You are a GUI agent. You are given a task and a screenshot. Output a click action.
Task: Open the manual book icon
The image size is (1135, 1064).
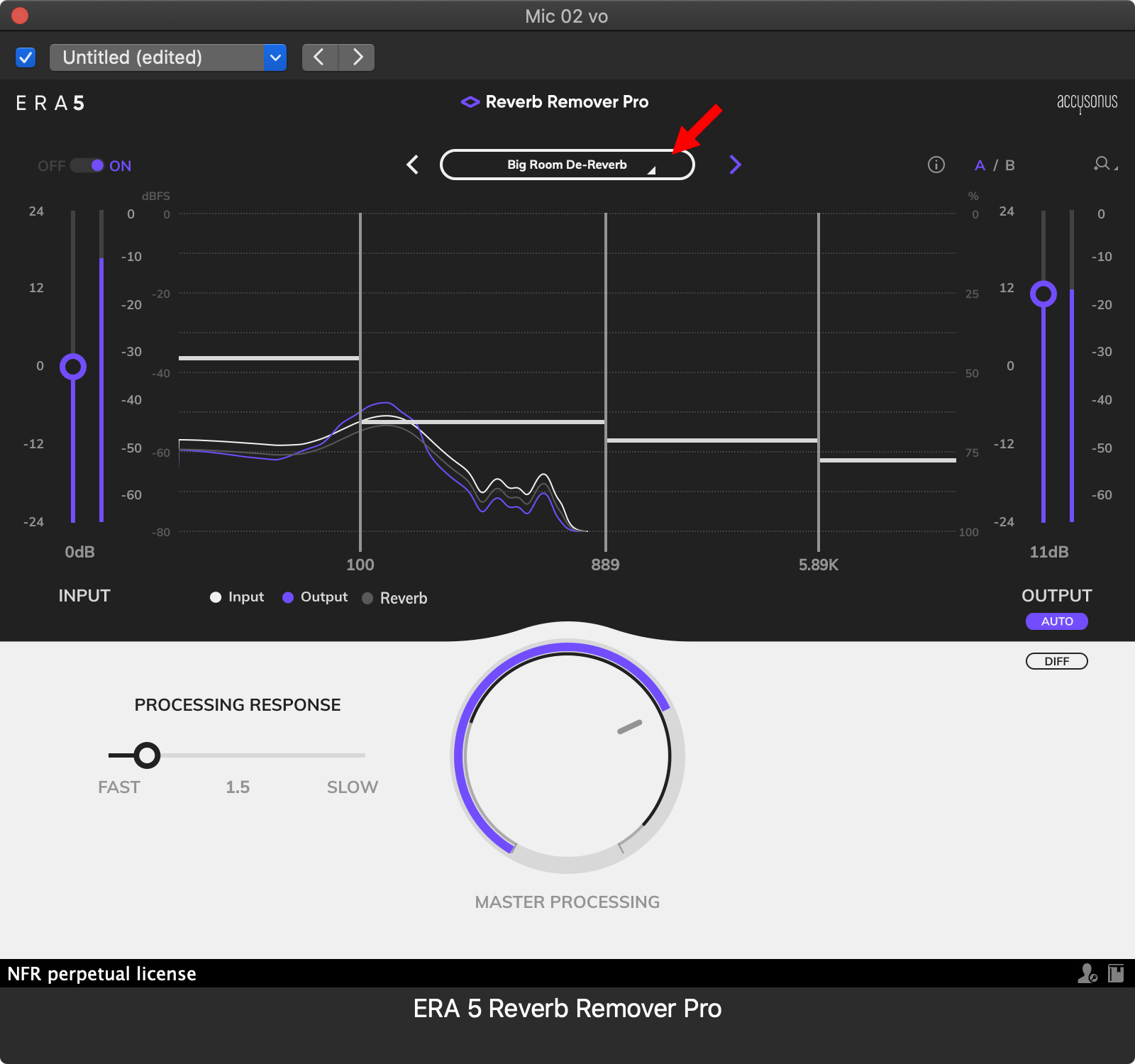pos(1116,973)
